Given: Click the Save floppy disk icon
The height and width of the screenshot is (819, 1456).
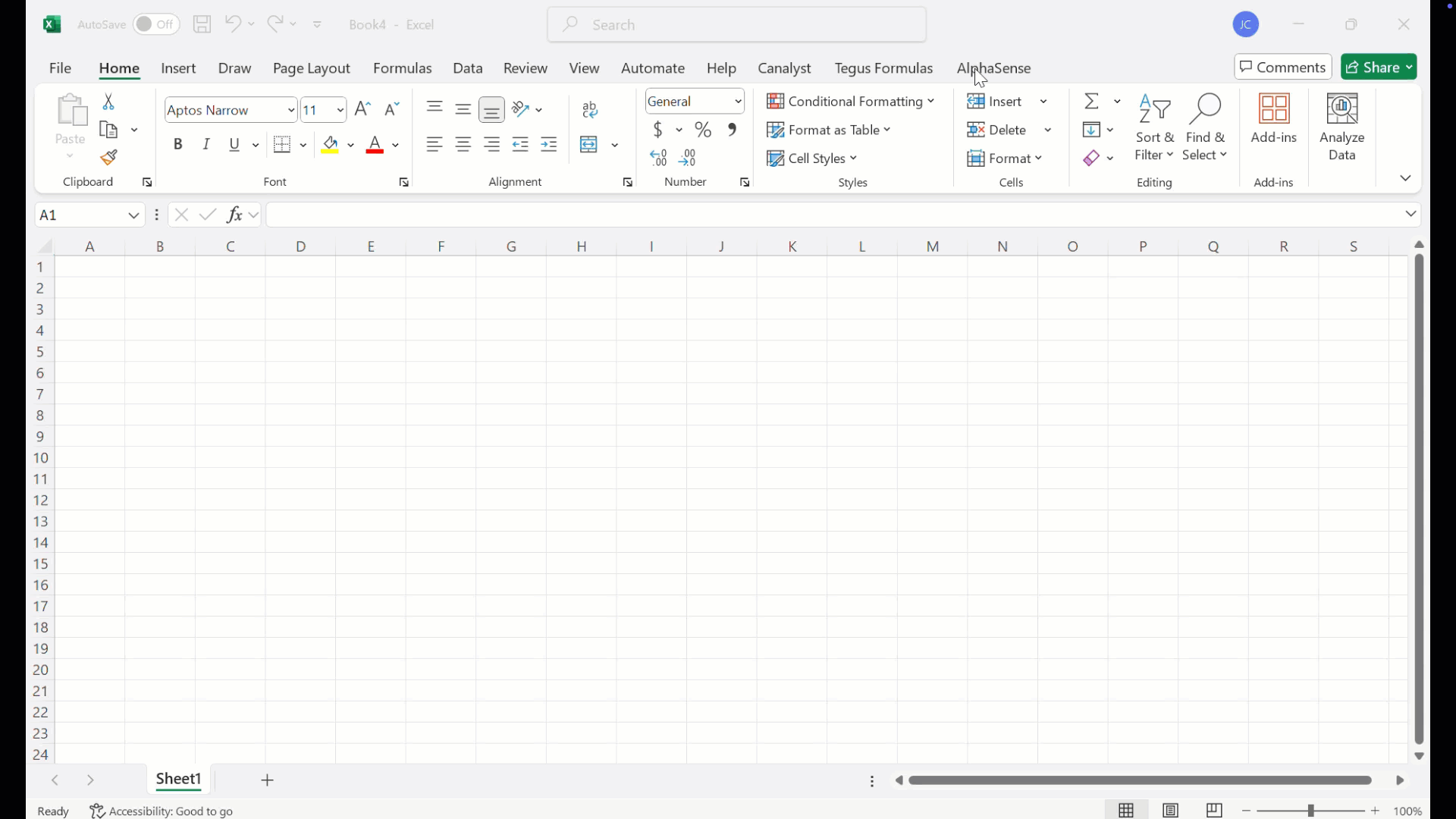Looking at the screenshot, I should pyautogui.click(x=202, y=24).
